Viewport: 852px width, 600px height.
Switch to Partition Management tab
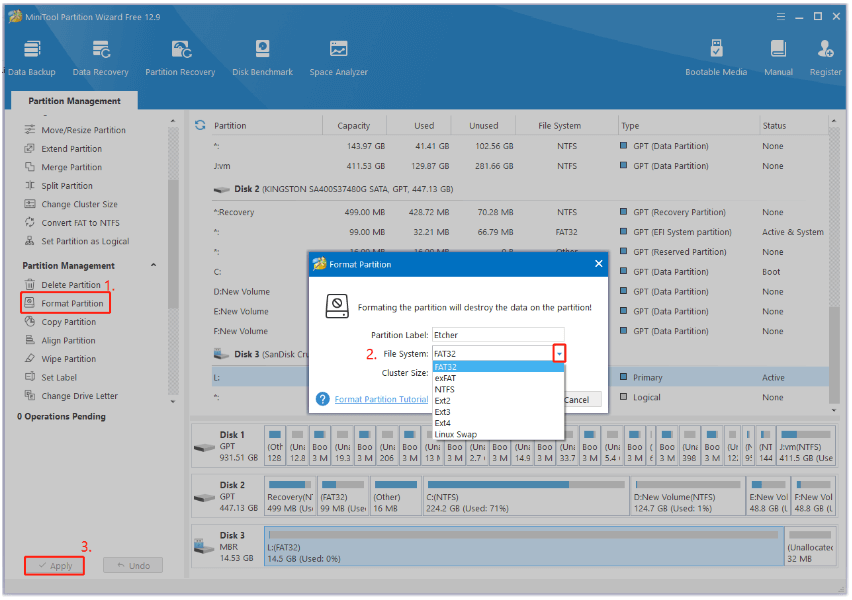[74, 101]
